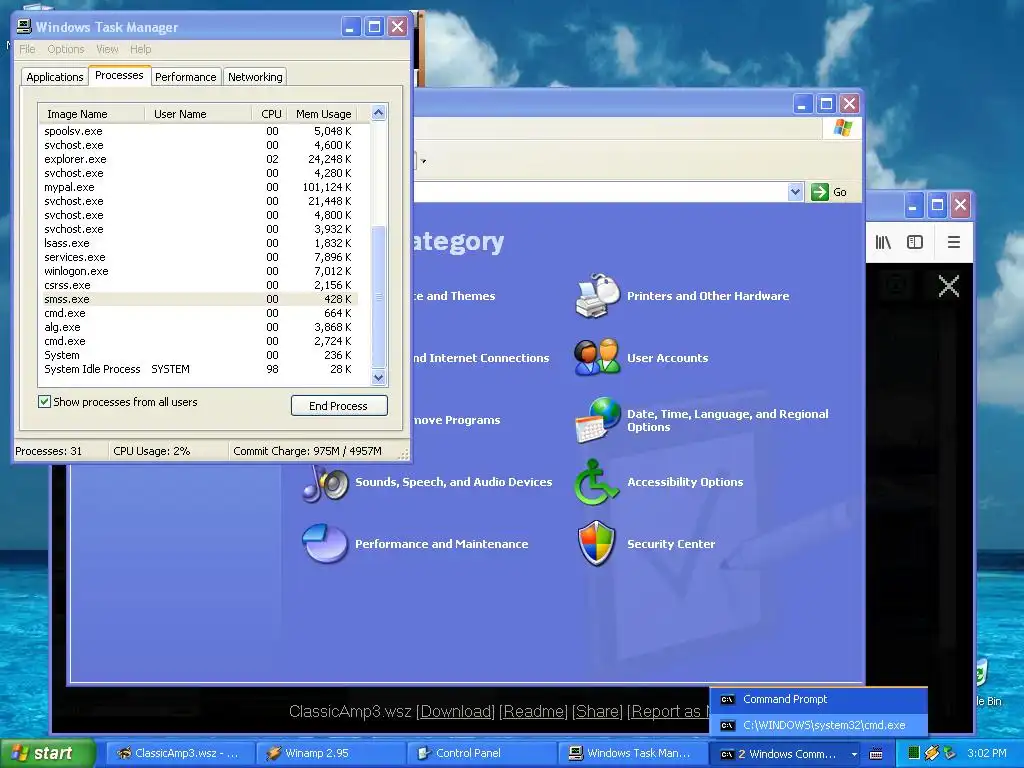This screenshot has height=768, width=1024.
Task: Open the Sounds, Speech, and Audio Devices icon
Action: click(325, 483)
